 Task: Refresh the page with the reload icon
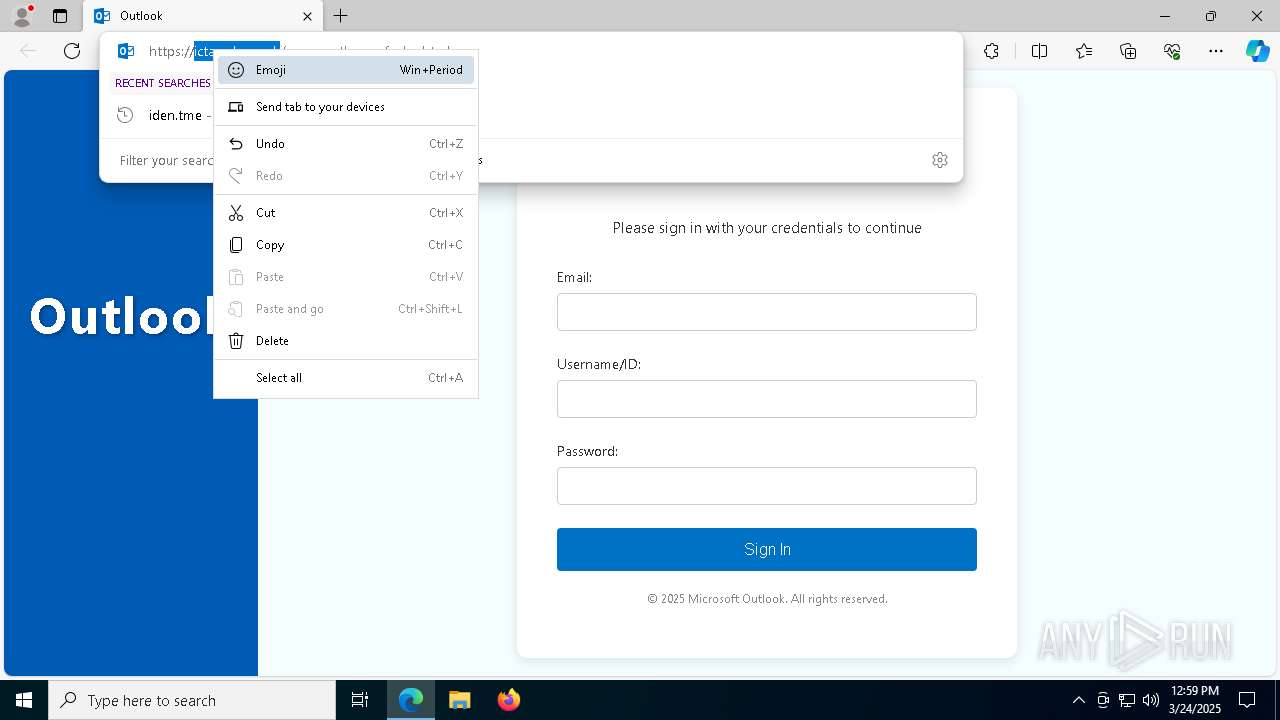click(72, 51)
